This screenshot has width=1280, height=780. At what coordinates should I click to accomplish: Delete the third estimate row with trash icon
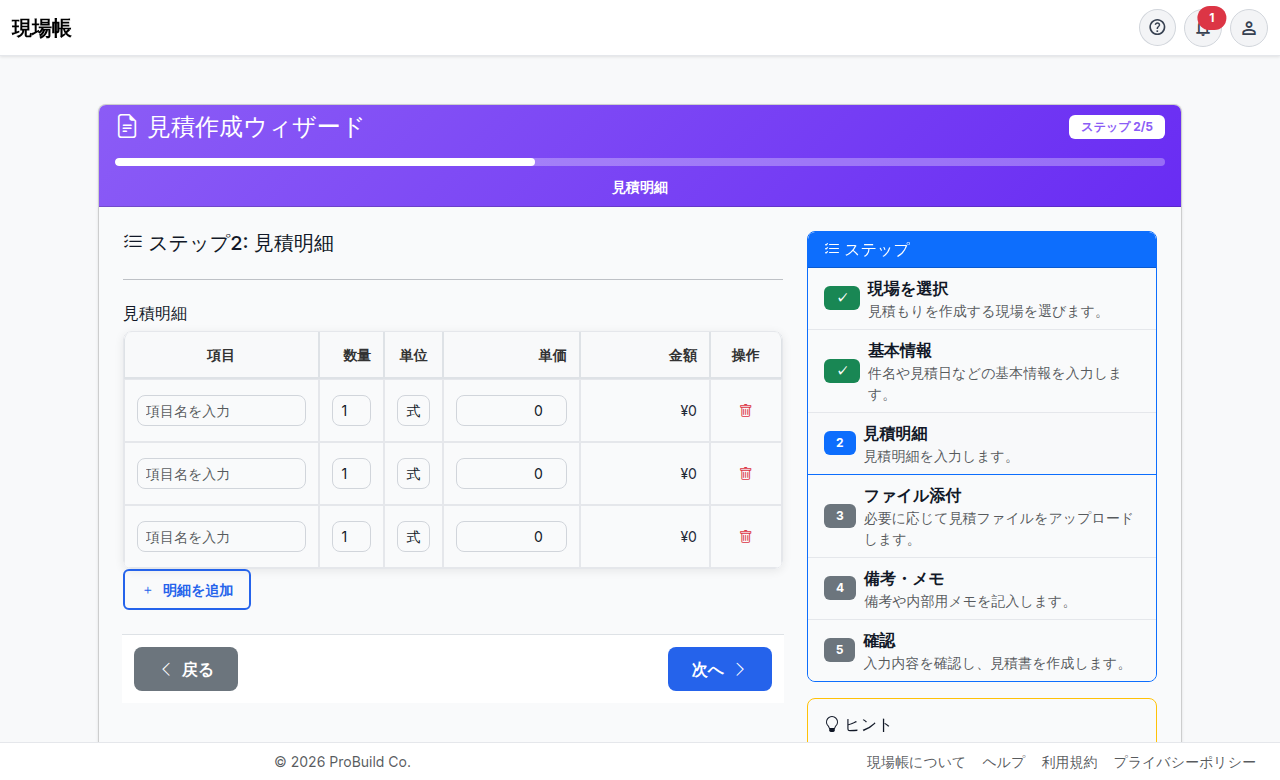tap(745, 536)
